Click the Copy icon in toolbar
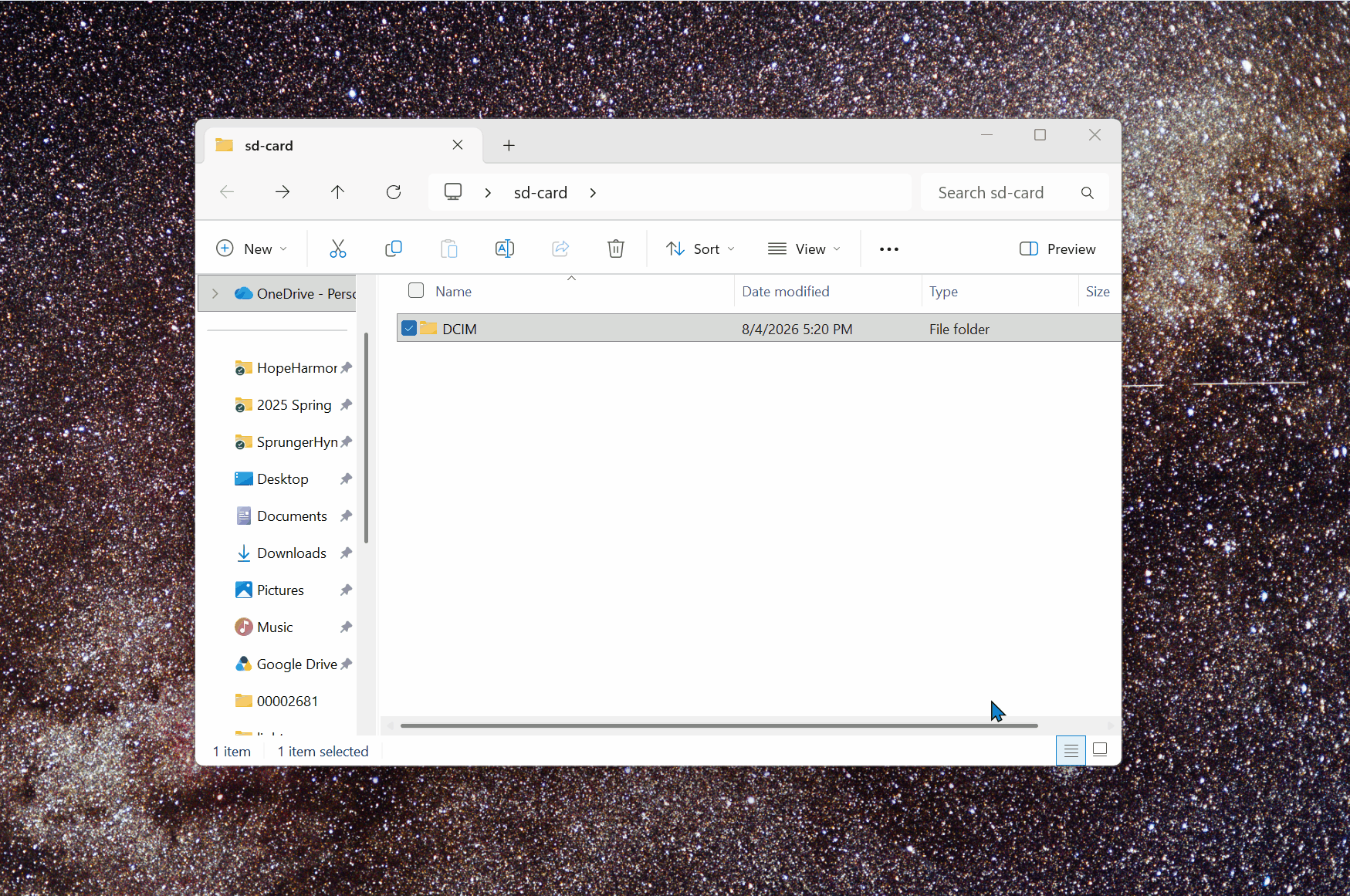 [x=394, y=249]
